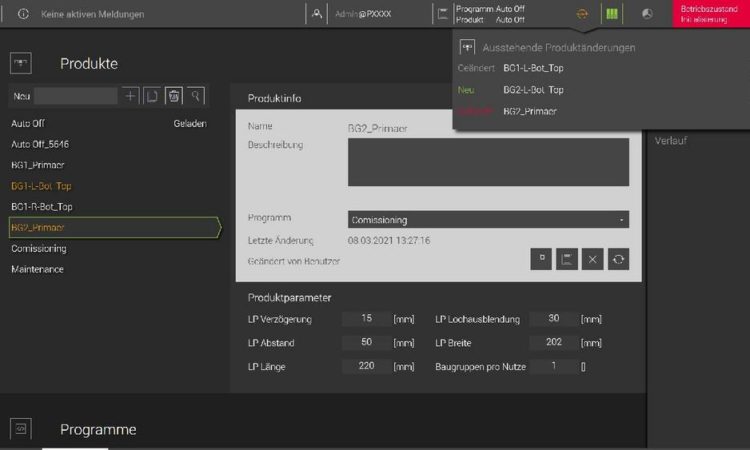The height and width of the screenshot is (450, 750).
Task: Click Letzte Änderung date 08.03.2021
Action: point(389,240)
